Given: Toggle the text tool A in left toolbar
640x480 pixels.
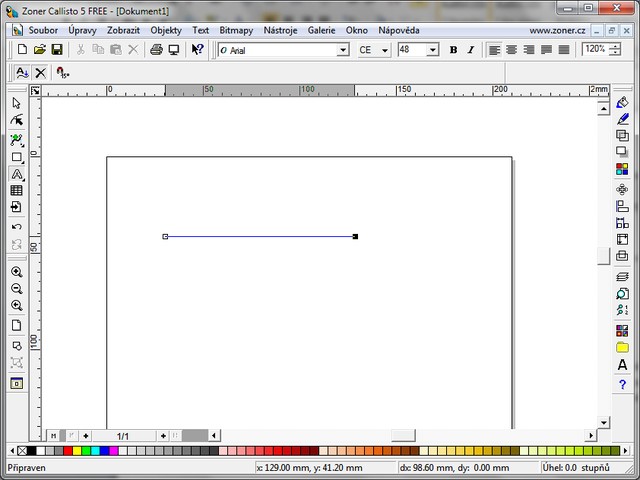Looking at the screenshot, I should point(17,174).
